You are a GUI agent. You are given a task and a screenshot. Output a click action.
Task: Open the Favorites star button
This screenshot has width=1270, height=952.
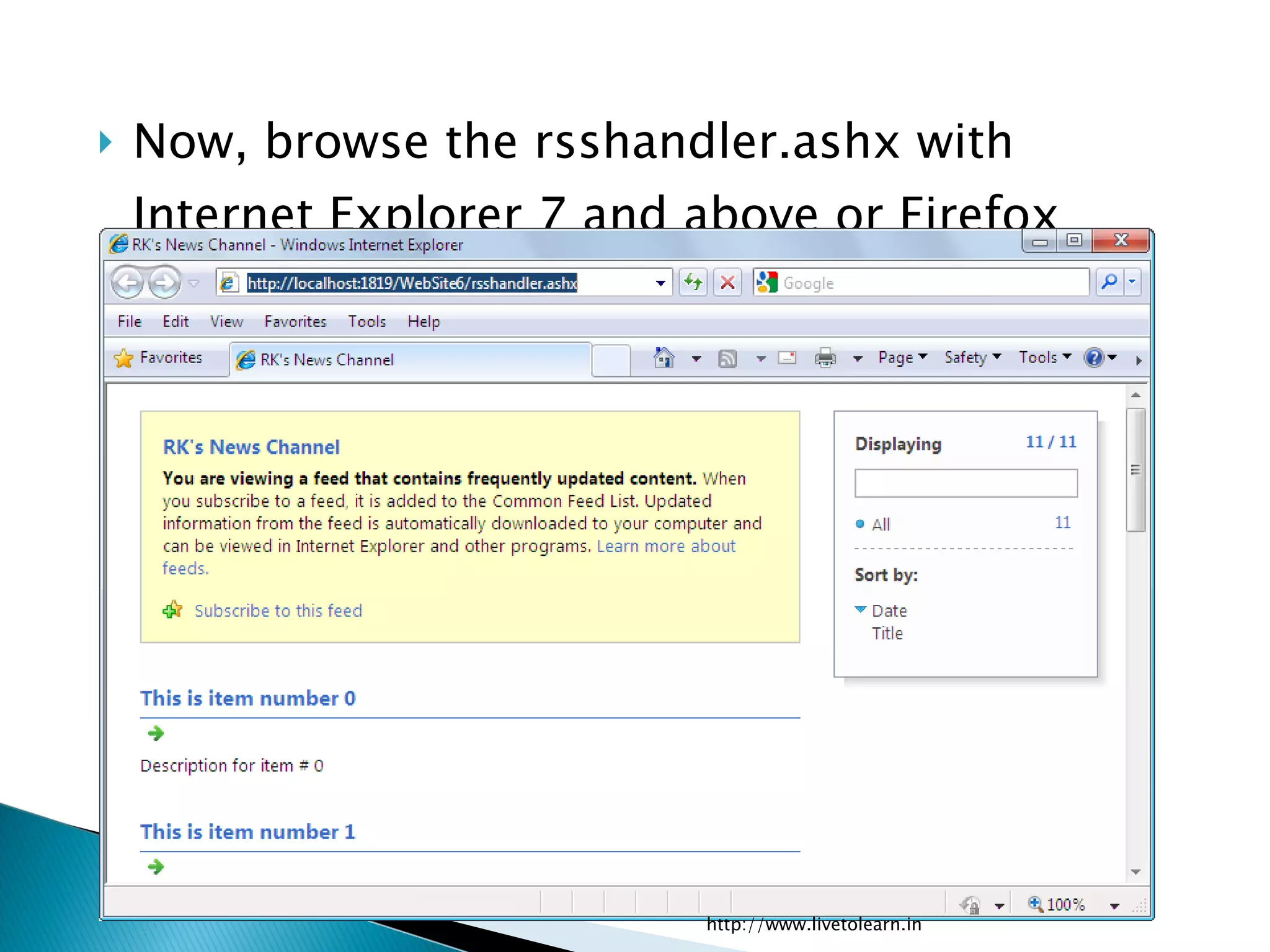[159, 358]
